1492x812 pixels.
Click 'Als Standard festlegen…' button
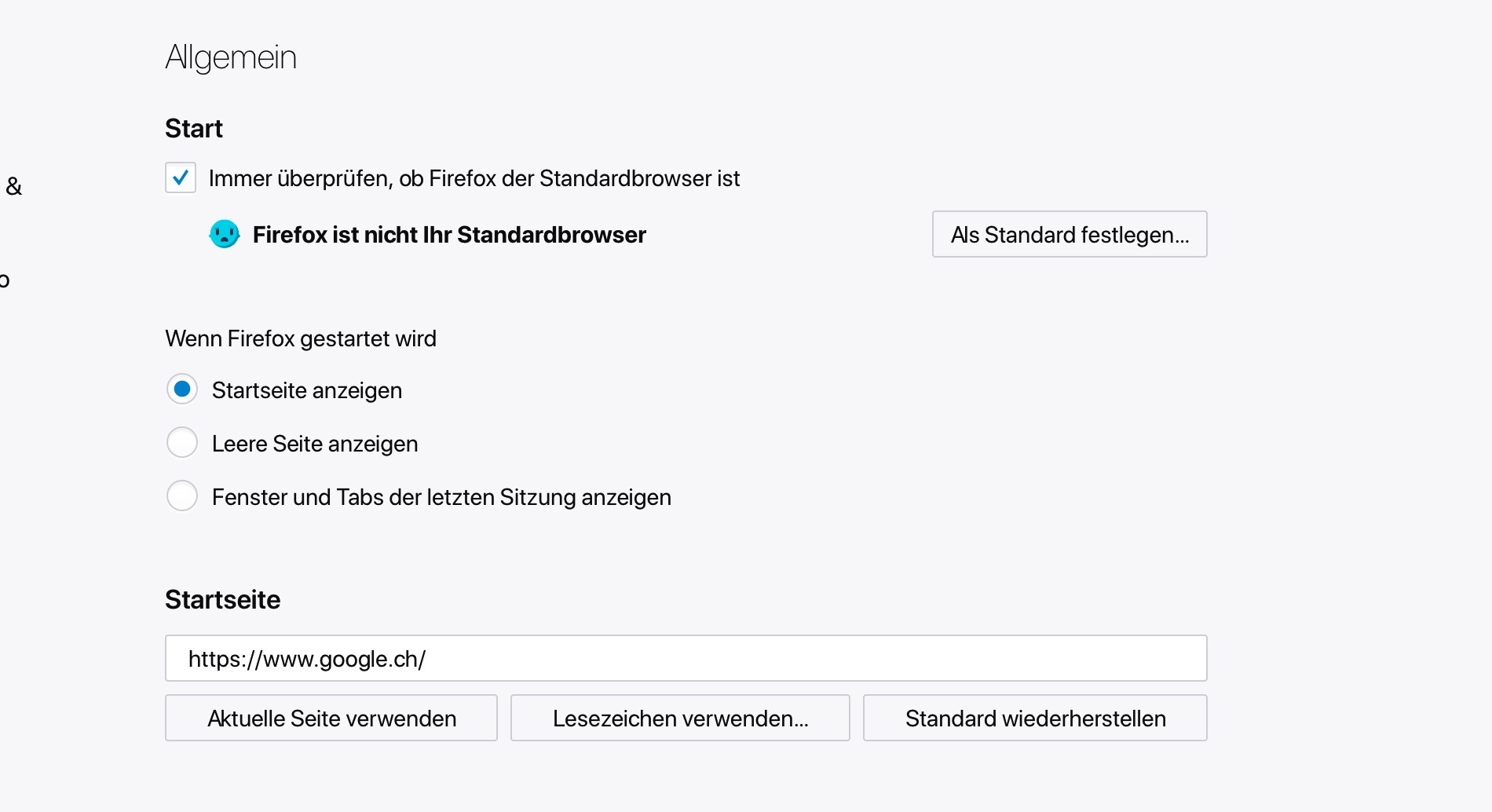pyautogui.click(x=1069, y=234)
